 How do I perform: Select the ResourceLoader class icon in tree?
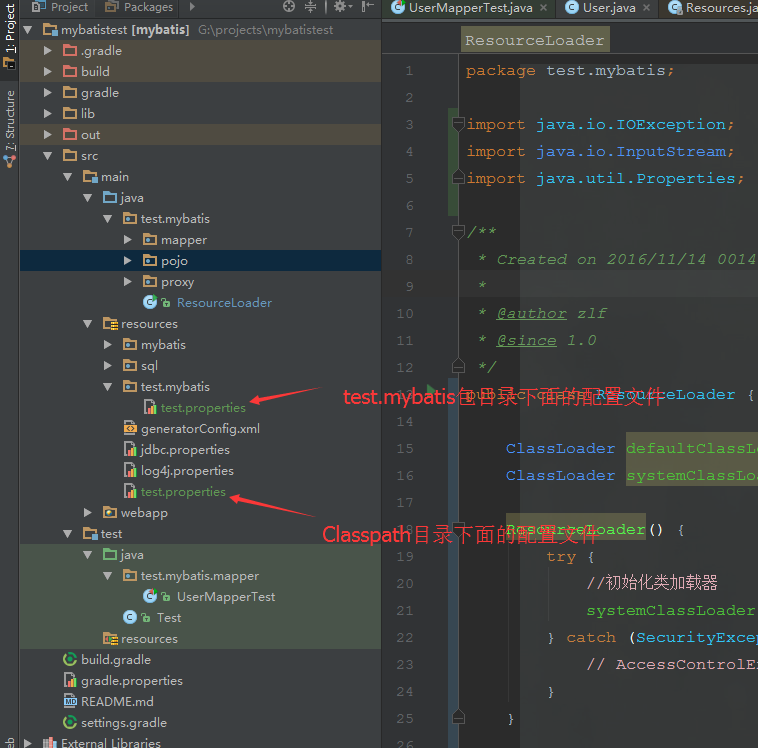[150, 302]
